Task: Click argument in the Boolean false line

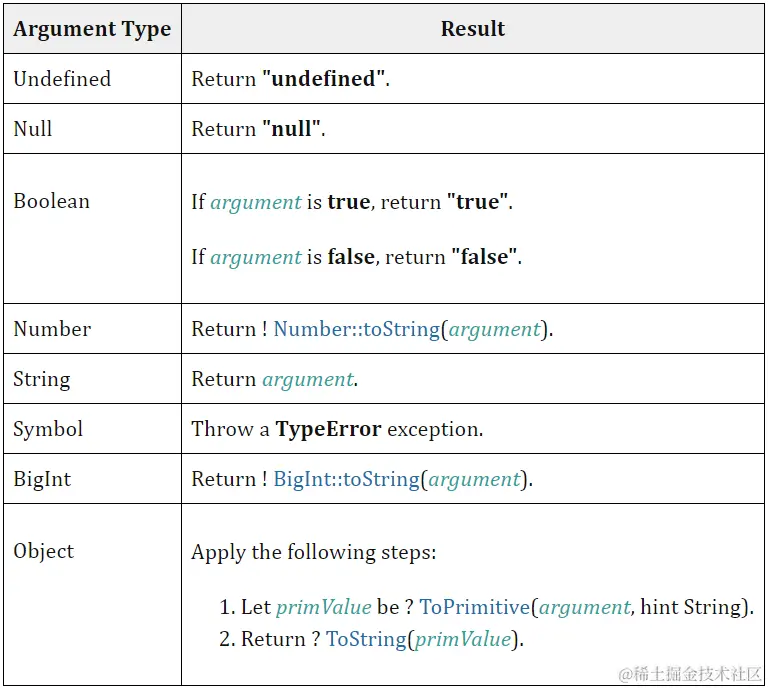Action: [x=256, y=257]
